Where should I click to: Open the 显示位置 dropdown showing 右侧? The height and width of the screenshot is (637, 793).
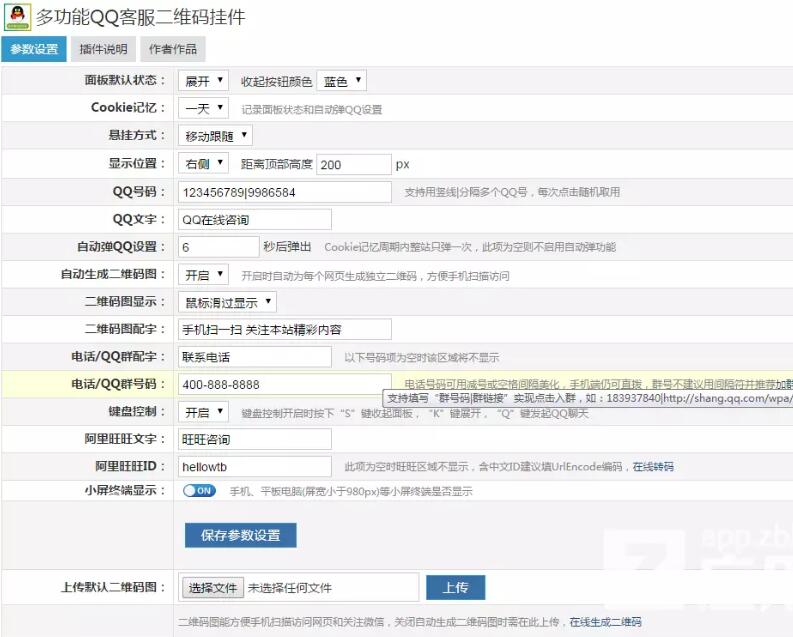pyautogui.click(x=203, y=163)
